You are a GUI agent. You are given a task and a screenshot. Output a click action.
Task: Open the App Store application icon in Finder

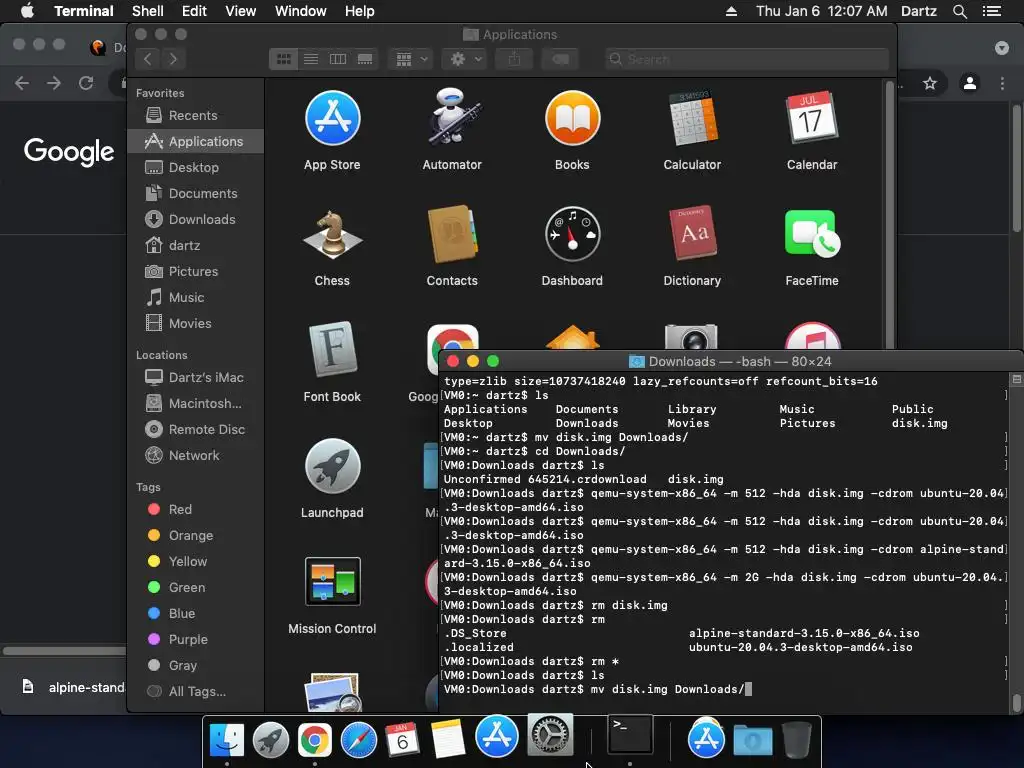(x=332, y=119)
